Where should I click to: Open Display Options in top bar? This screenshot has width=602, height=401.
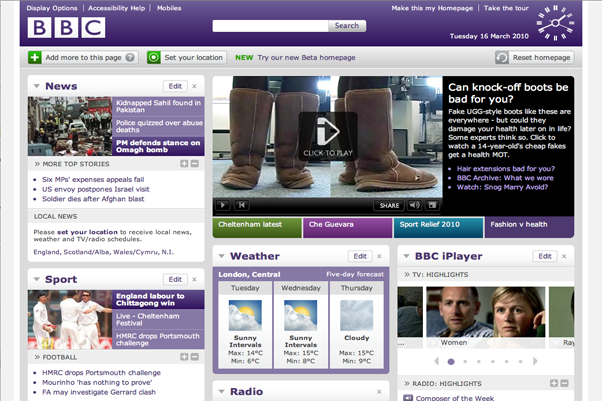tap(52, 8)
